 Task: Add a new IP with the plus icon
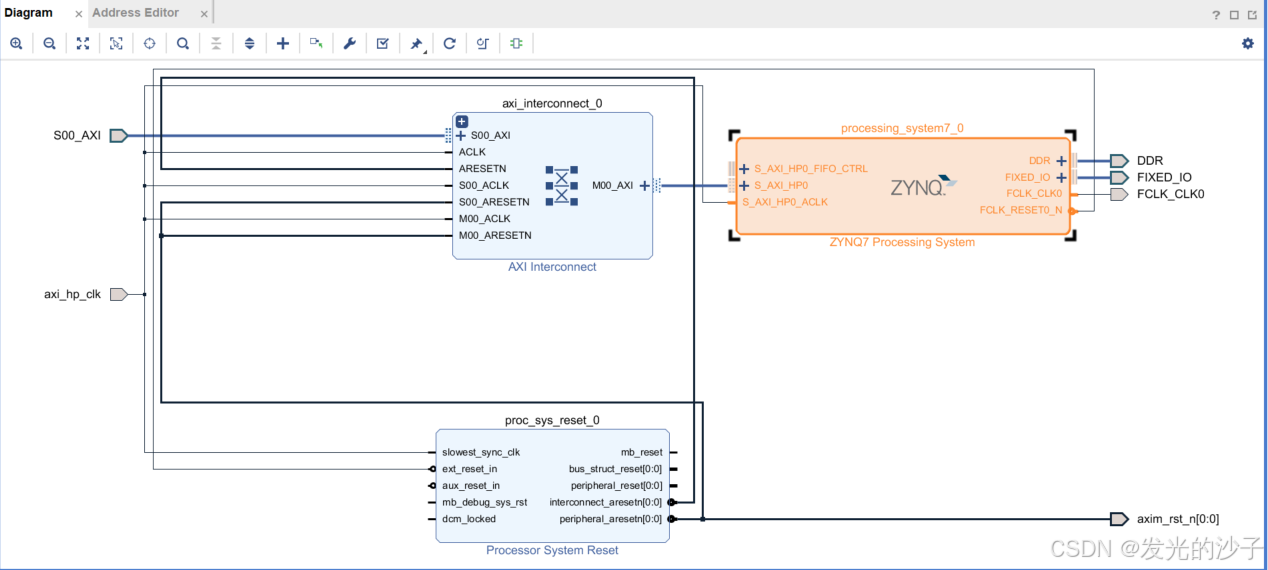(x=283, y=43)
